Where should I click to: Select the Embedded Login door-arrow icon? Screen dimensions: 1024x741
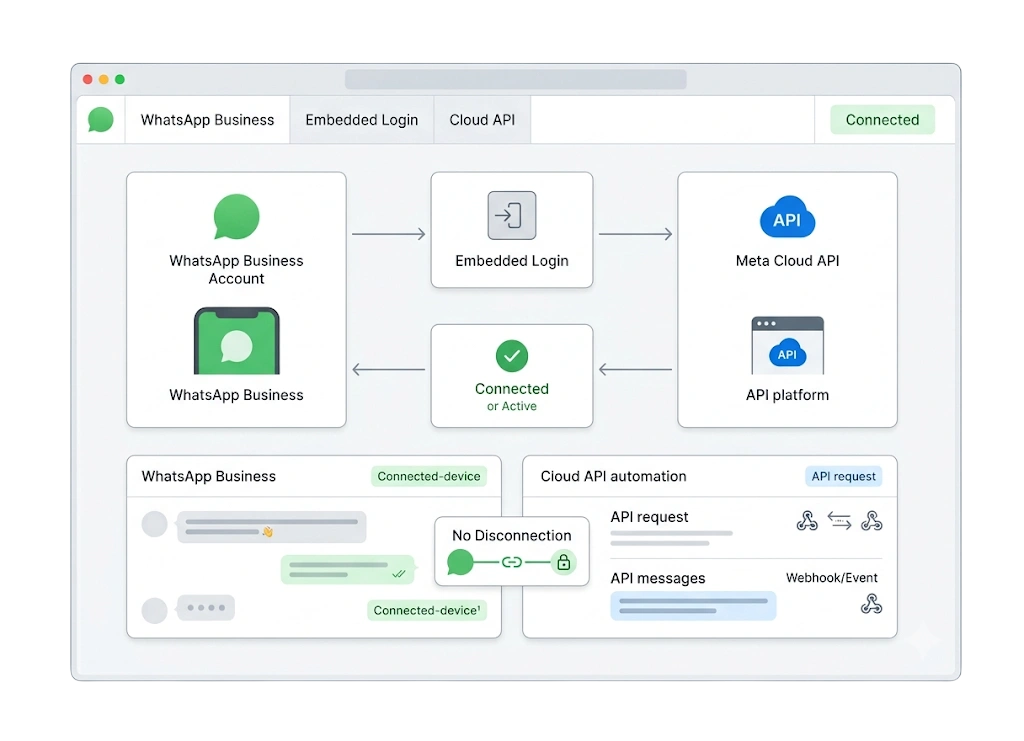(511, 215)
